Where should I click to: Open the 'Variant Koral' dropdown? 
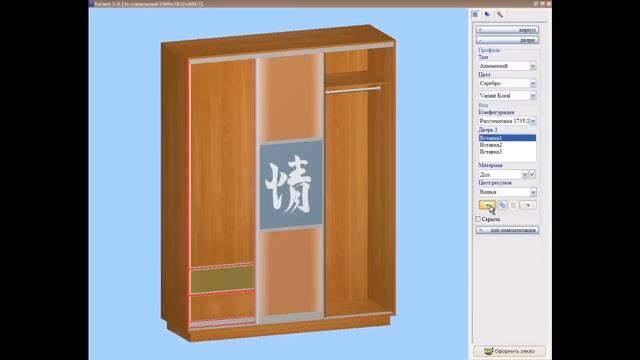[533, 96]
